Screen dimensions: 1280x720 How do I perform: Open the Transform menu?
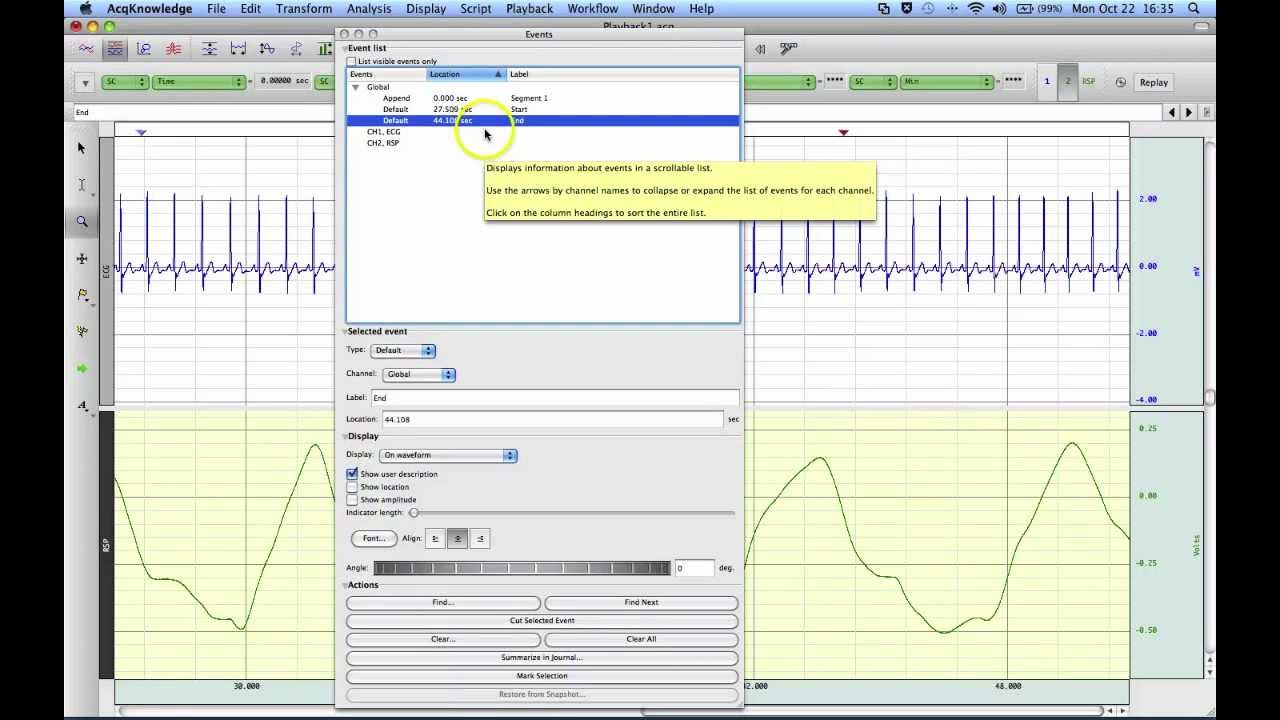(303, 9)
